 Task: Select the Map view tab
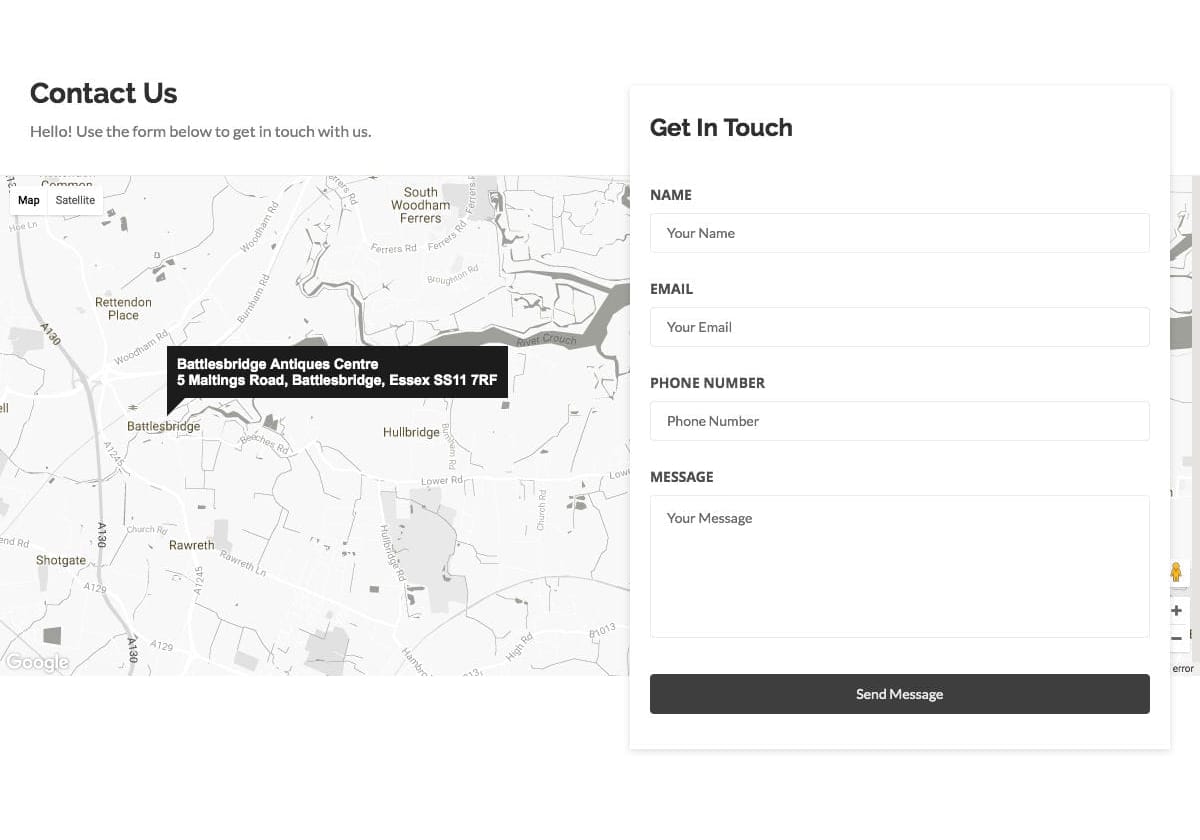tap(29, 200)
